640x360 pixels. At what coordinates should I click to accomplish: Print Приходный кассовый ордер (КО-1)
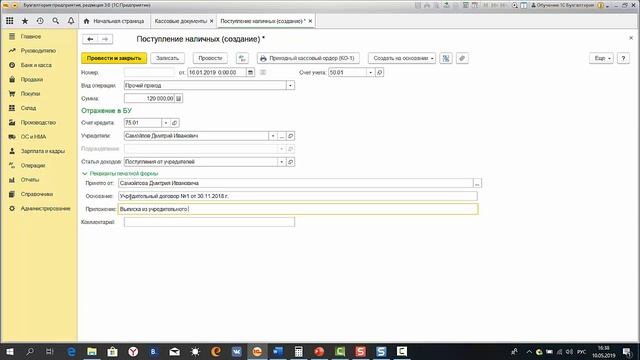coord(308,58)
